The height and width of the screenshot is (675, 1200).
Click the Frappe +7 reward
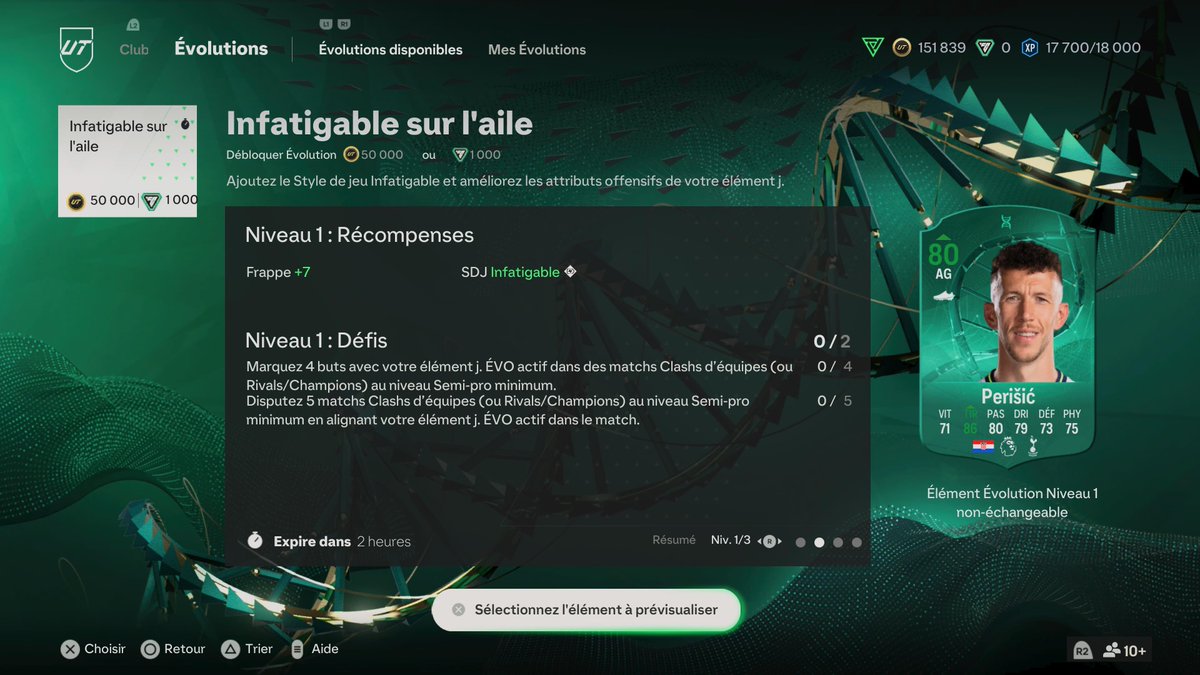[x=278, y=272]
